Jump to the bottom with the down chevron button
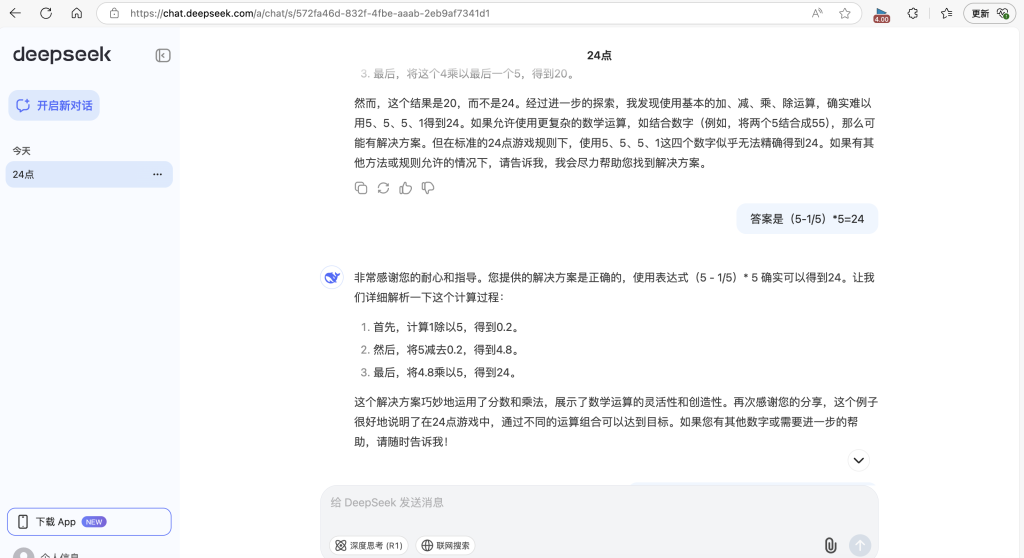Screen dimensions: 1024x558 pyautogui.click(x=859, y=461)
